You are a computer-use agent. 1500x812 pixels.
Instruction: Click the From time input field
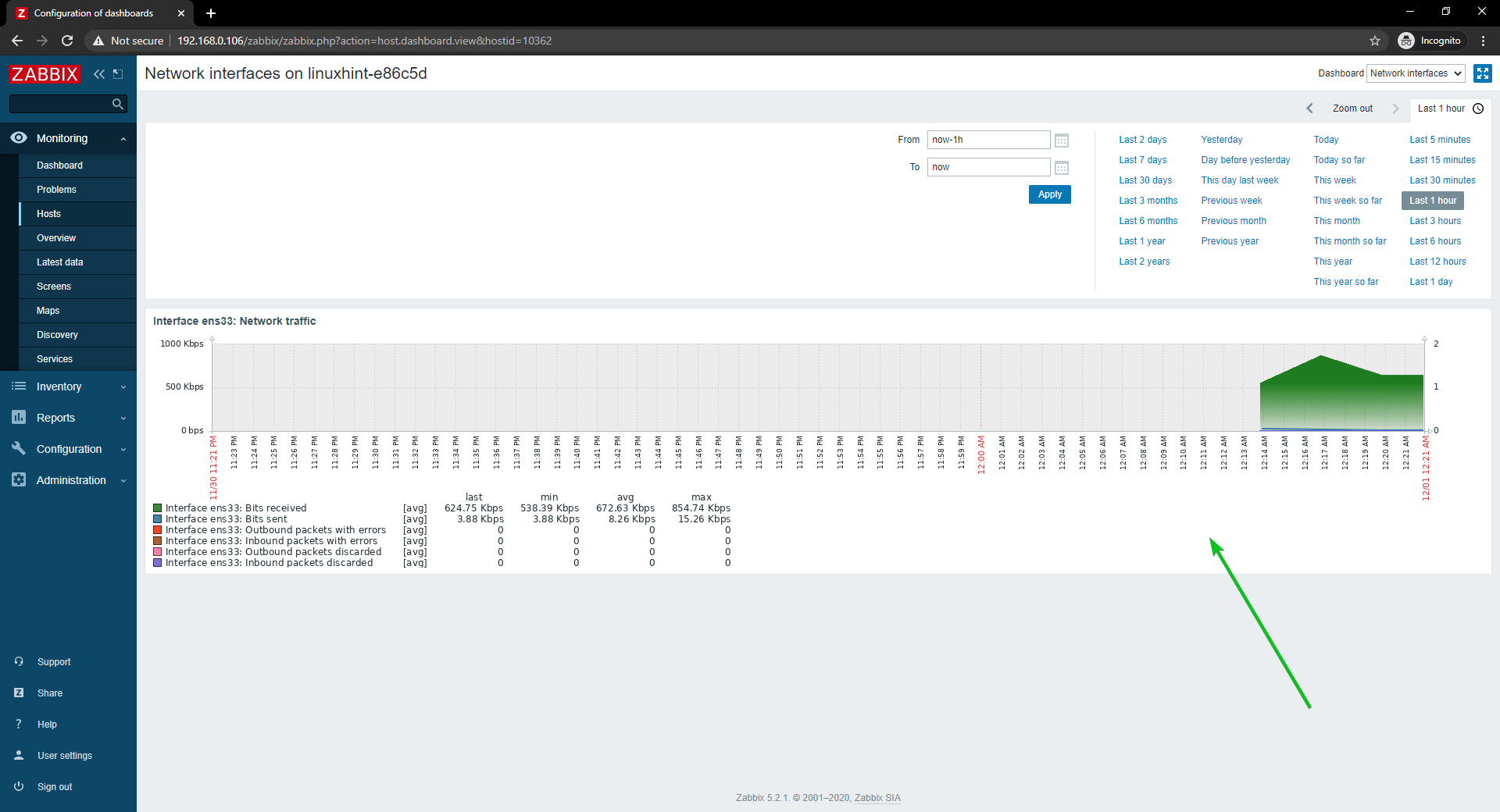[x=987, y=140]
